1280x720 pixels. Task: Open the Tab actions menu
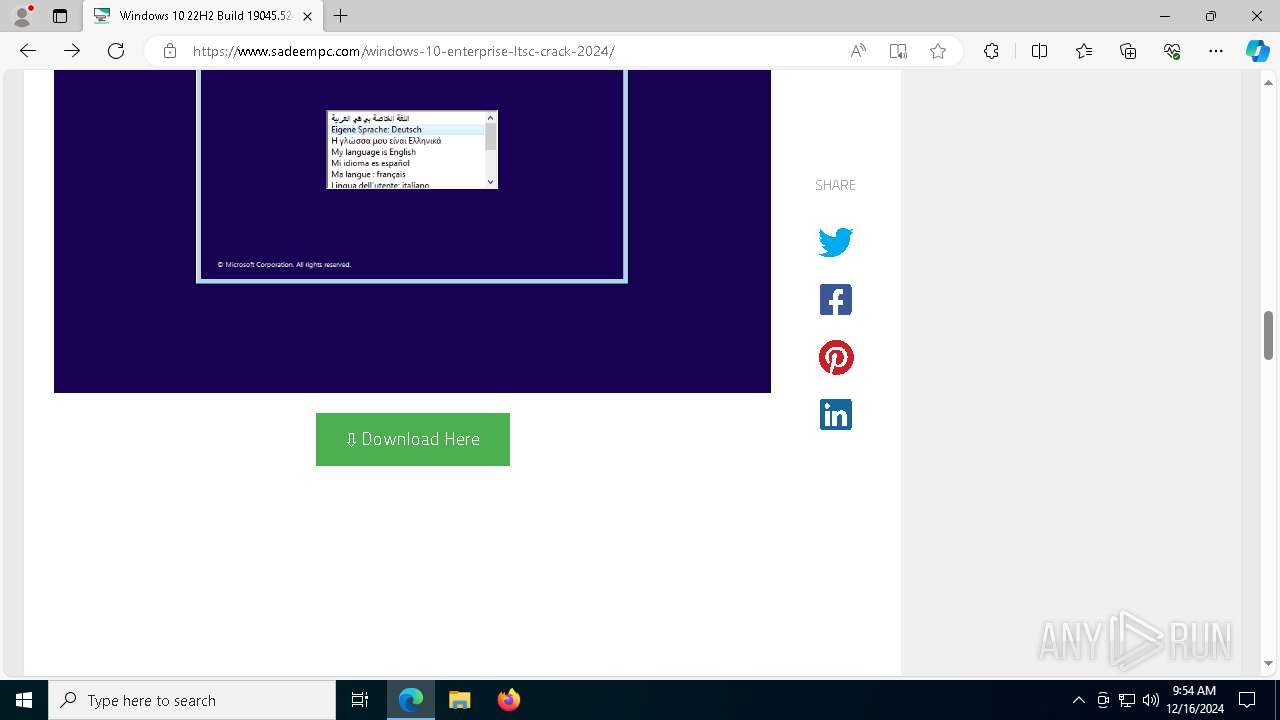click(x=60, y=16)
